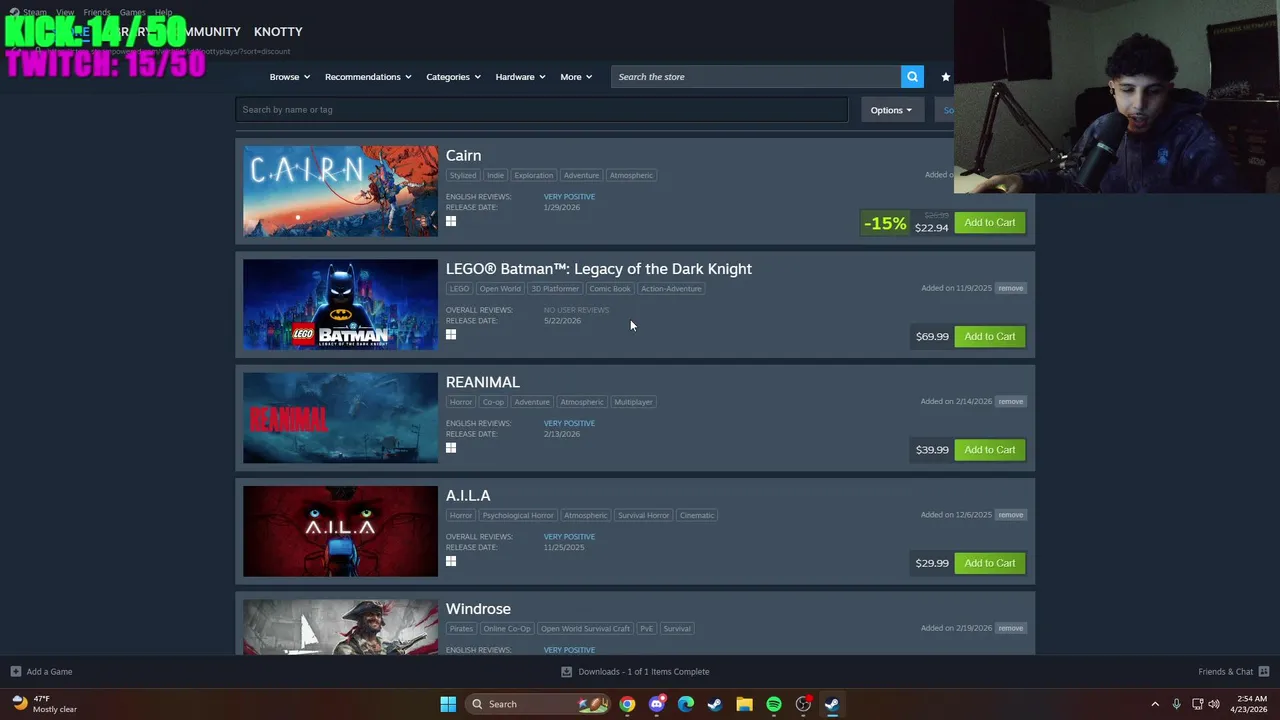Click the Co-op tag on REANIMAL
This screenshot has width=1280, height=720.
point(493,402)
